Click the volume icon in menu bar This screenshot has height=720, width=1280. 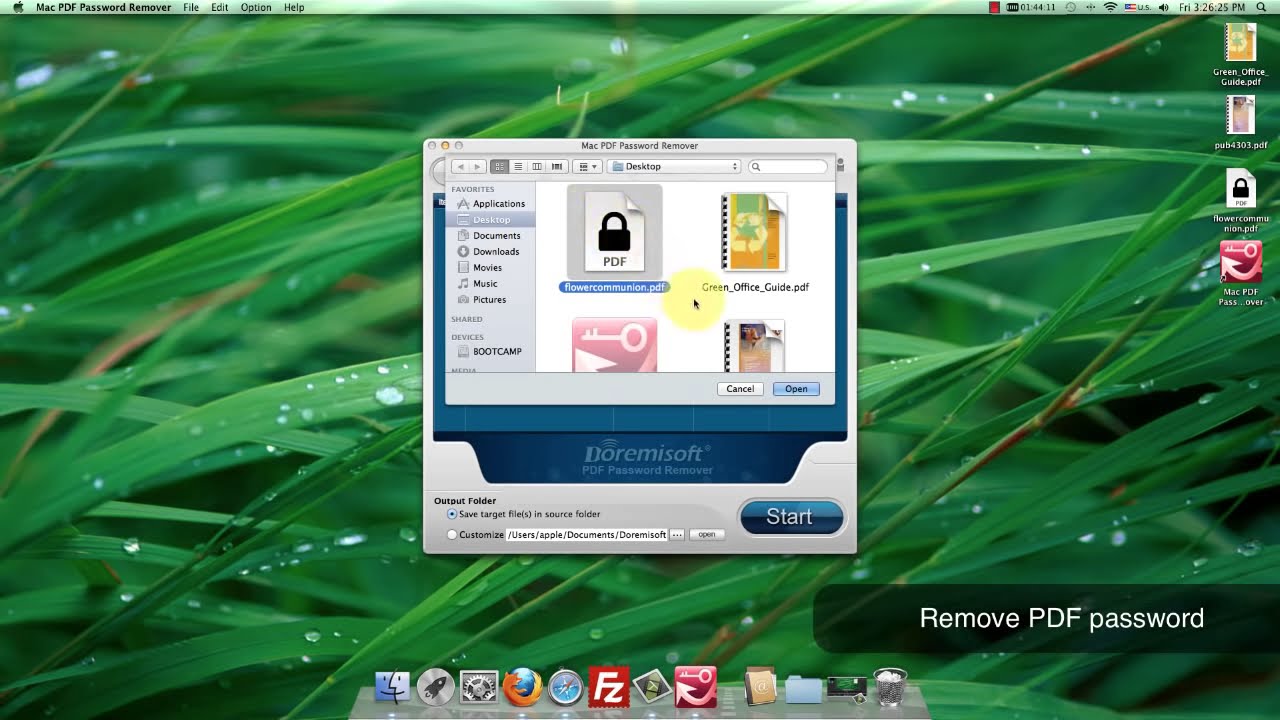(x=1163, y=7)
